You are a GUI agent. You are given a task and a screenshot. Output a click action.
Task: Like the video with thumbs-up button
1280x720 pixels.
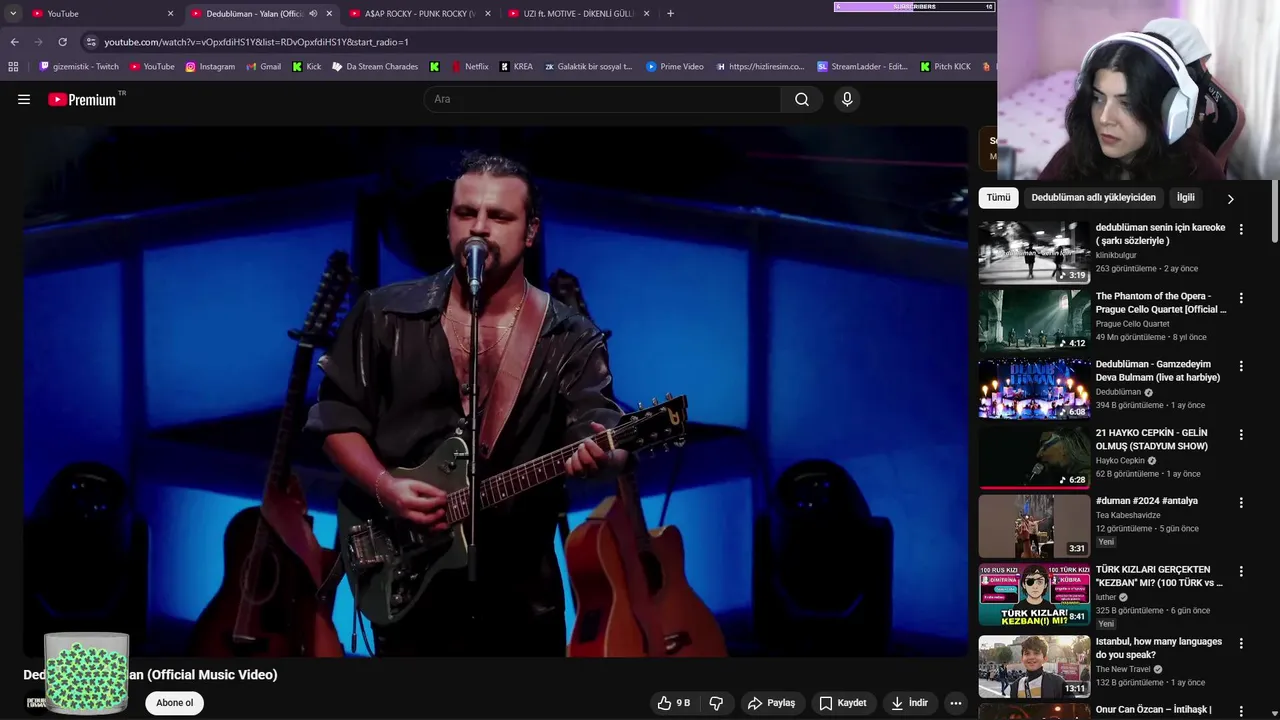pyautogui.click(x=673, y=703)
